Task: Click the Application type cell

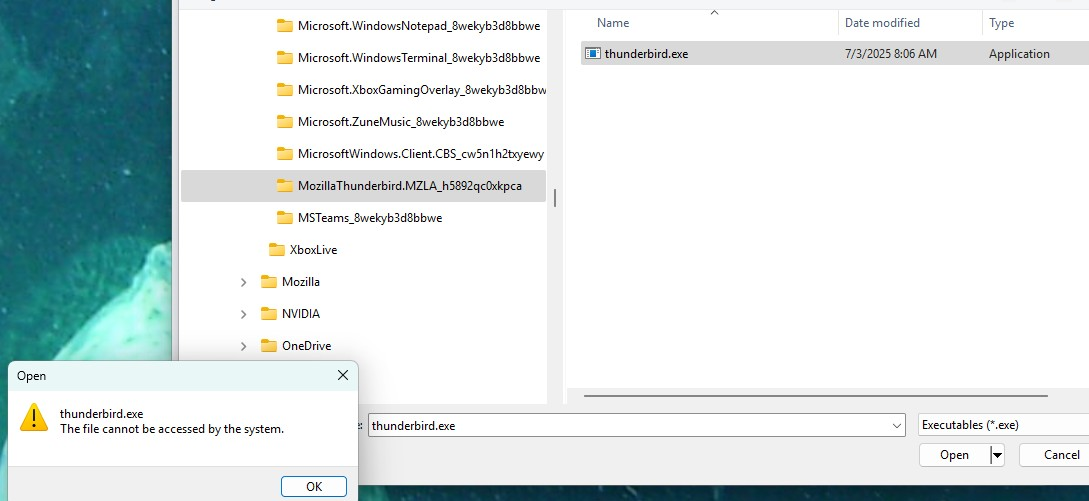Action: tap(1020, 54)
